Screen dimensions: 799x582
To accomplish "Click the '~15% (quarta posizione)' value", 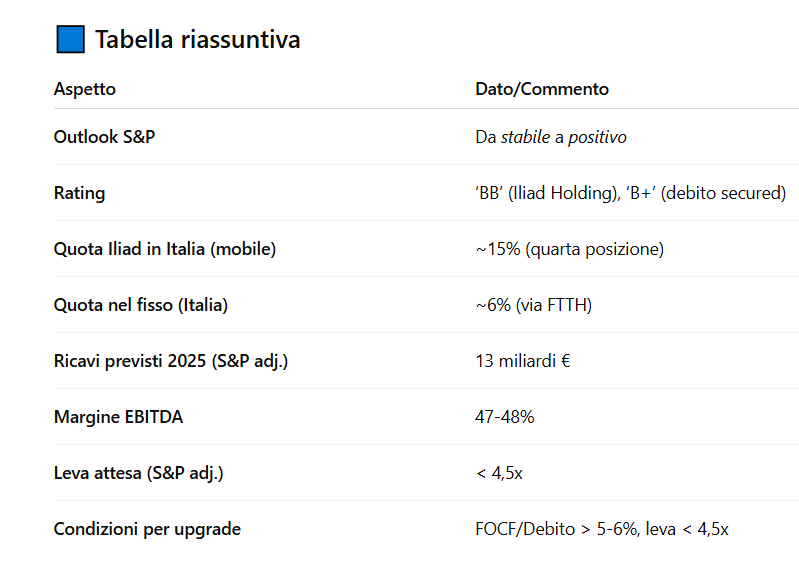I will [x=570, y=249].
